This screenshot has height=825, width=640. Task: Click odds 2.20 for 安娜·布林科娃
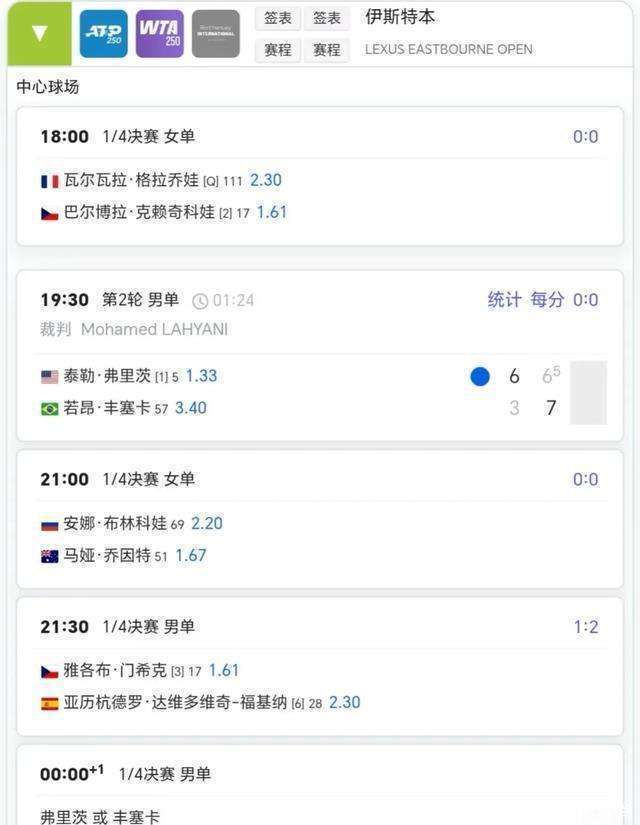pyautogui.click(x=206, y=523)
